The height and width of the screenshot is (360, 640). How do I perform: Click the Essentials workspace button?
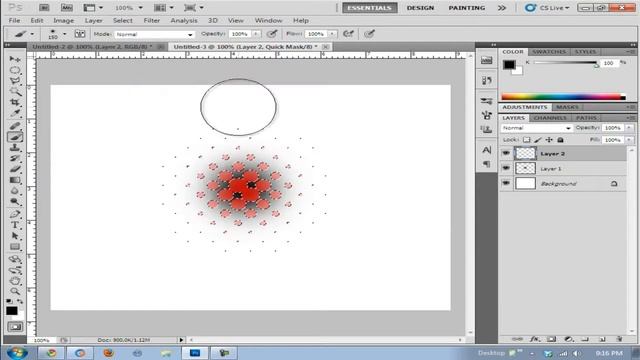pyautogui.click(x=369, y=8)
